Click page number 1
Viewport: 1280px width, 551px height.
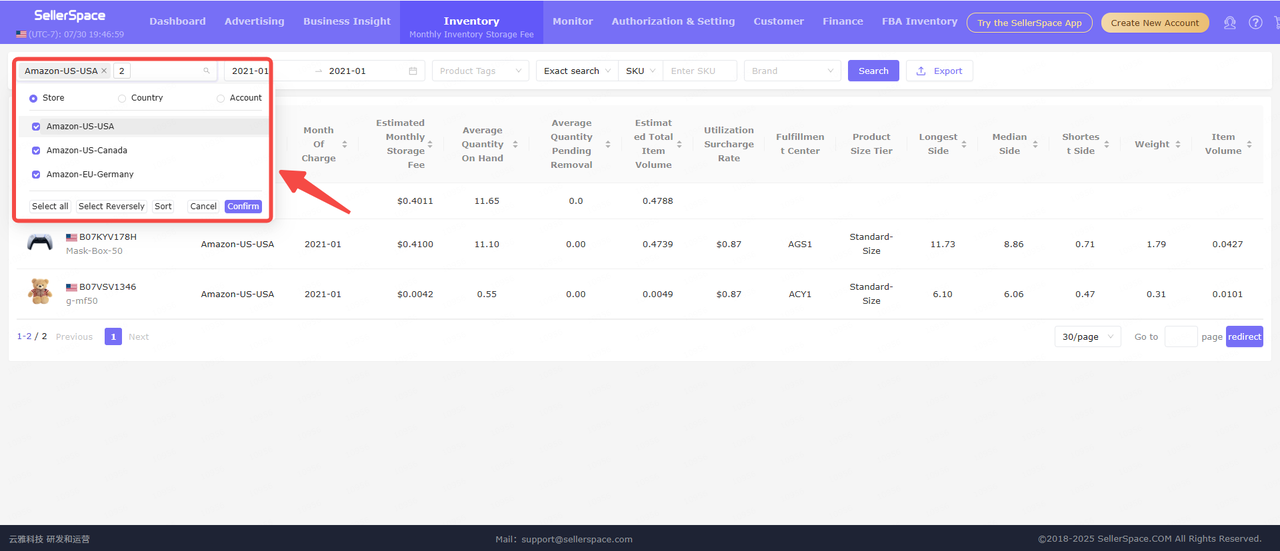pyautogui.click(x=114, y=337)
